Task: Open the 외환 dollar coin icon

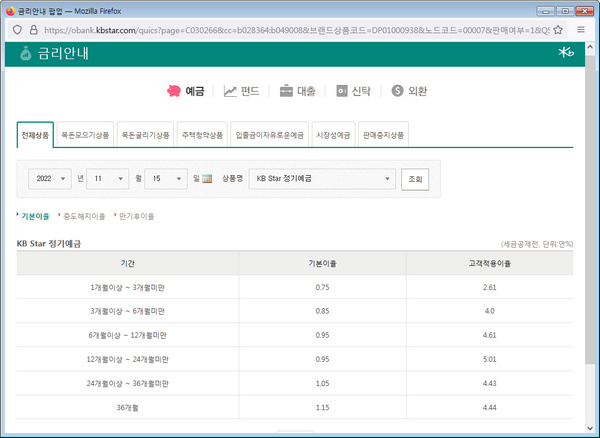Action: click(397, 91)
